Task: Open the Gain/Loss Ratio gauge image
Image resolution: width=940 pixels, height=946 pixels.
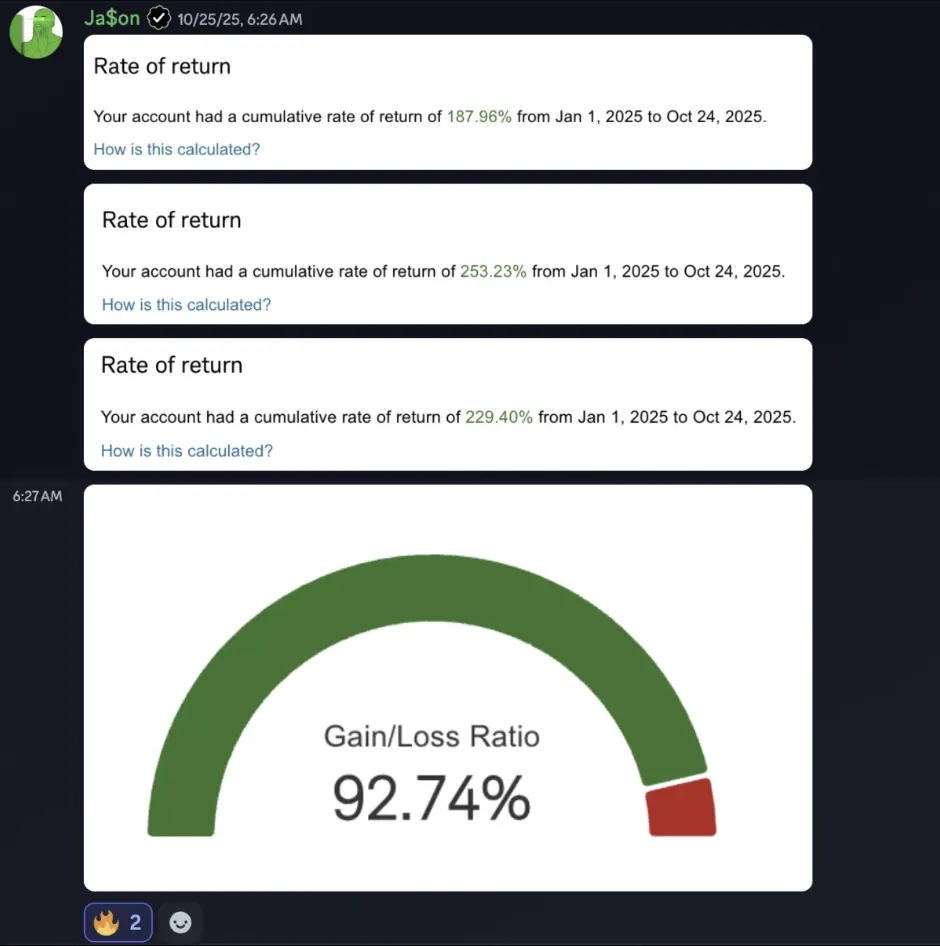Action: point(448,688)
